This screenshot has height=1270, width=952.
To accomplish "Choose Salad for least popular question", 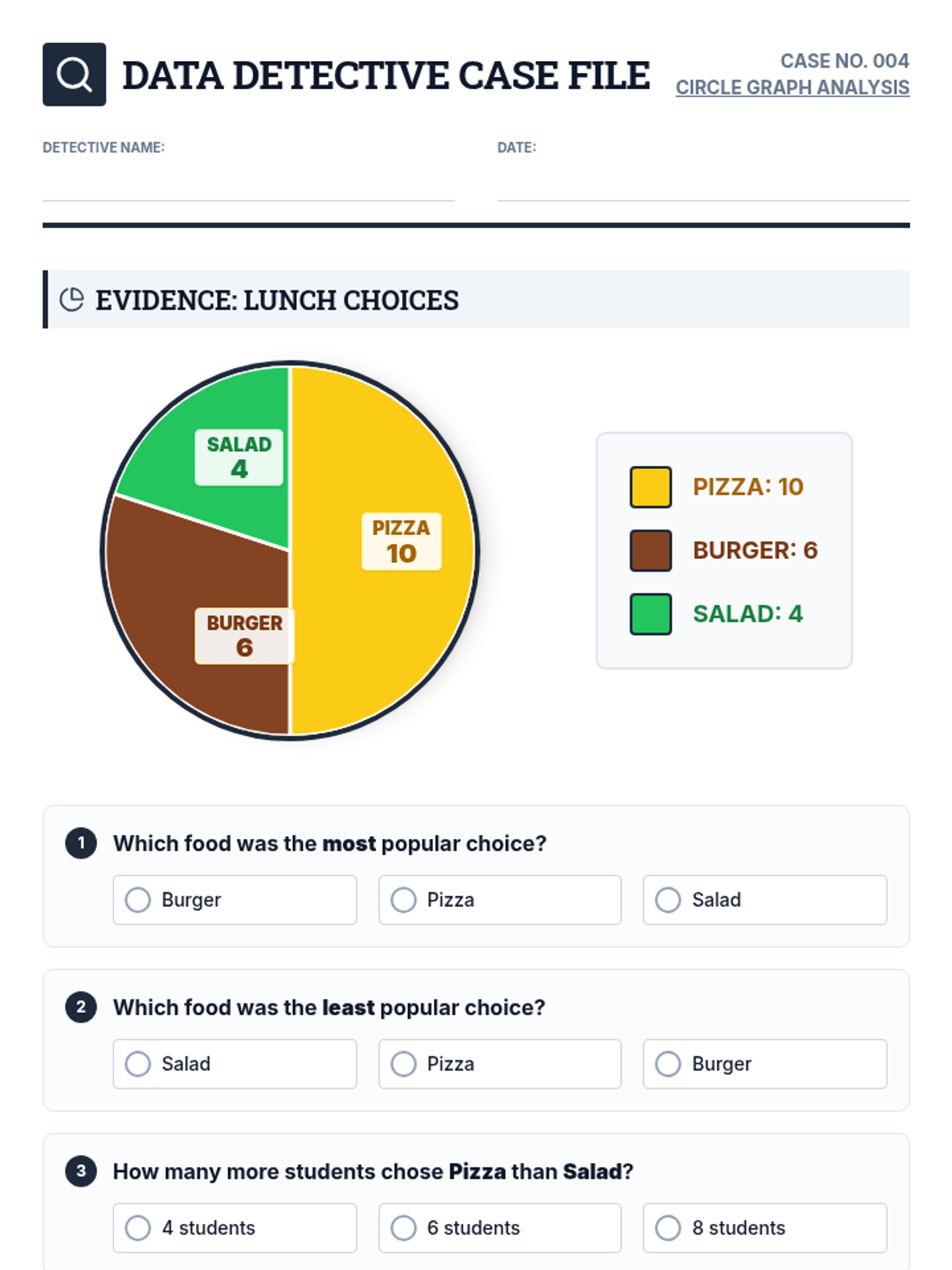I will (235, 1064).
